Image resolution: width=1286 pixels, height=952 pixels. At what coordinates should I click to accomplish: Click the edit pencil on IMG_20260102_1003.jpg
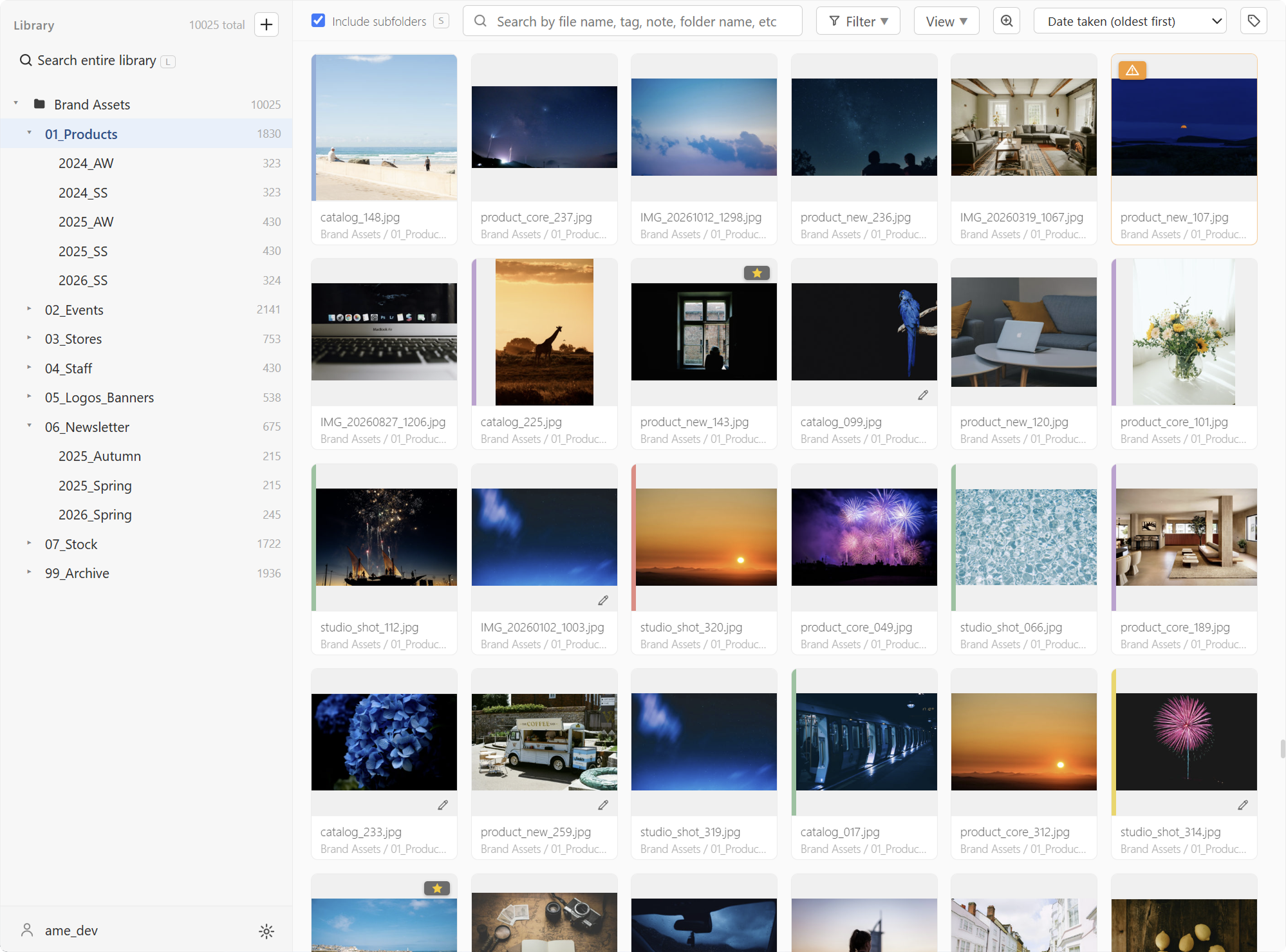[x=603, y=600]
